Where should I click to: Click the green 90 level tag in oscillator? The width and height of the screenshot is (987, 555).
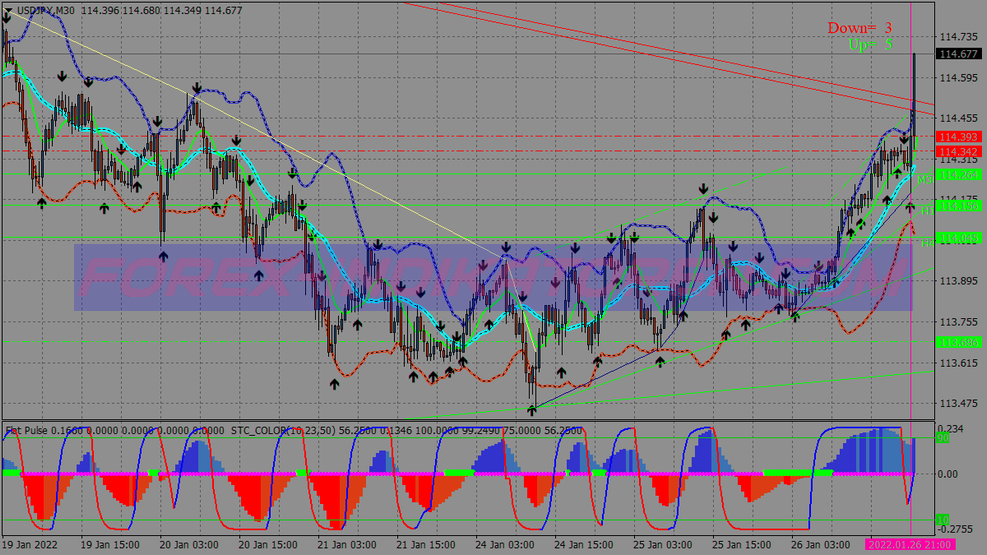[x=941, y=438]
